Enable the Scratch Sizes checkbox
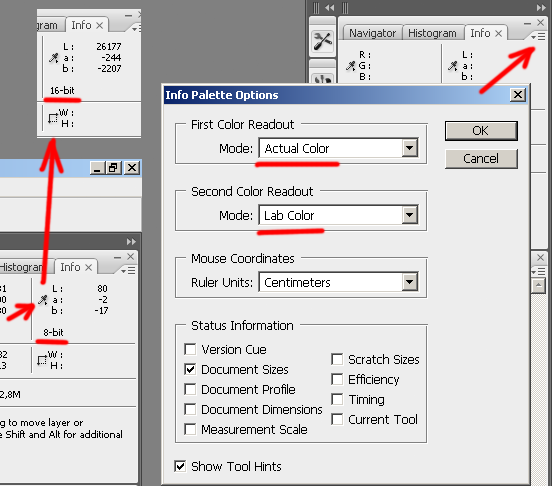Viewport: 552px width, 486px height. tap(337, 359)
